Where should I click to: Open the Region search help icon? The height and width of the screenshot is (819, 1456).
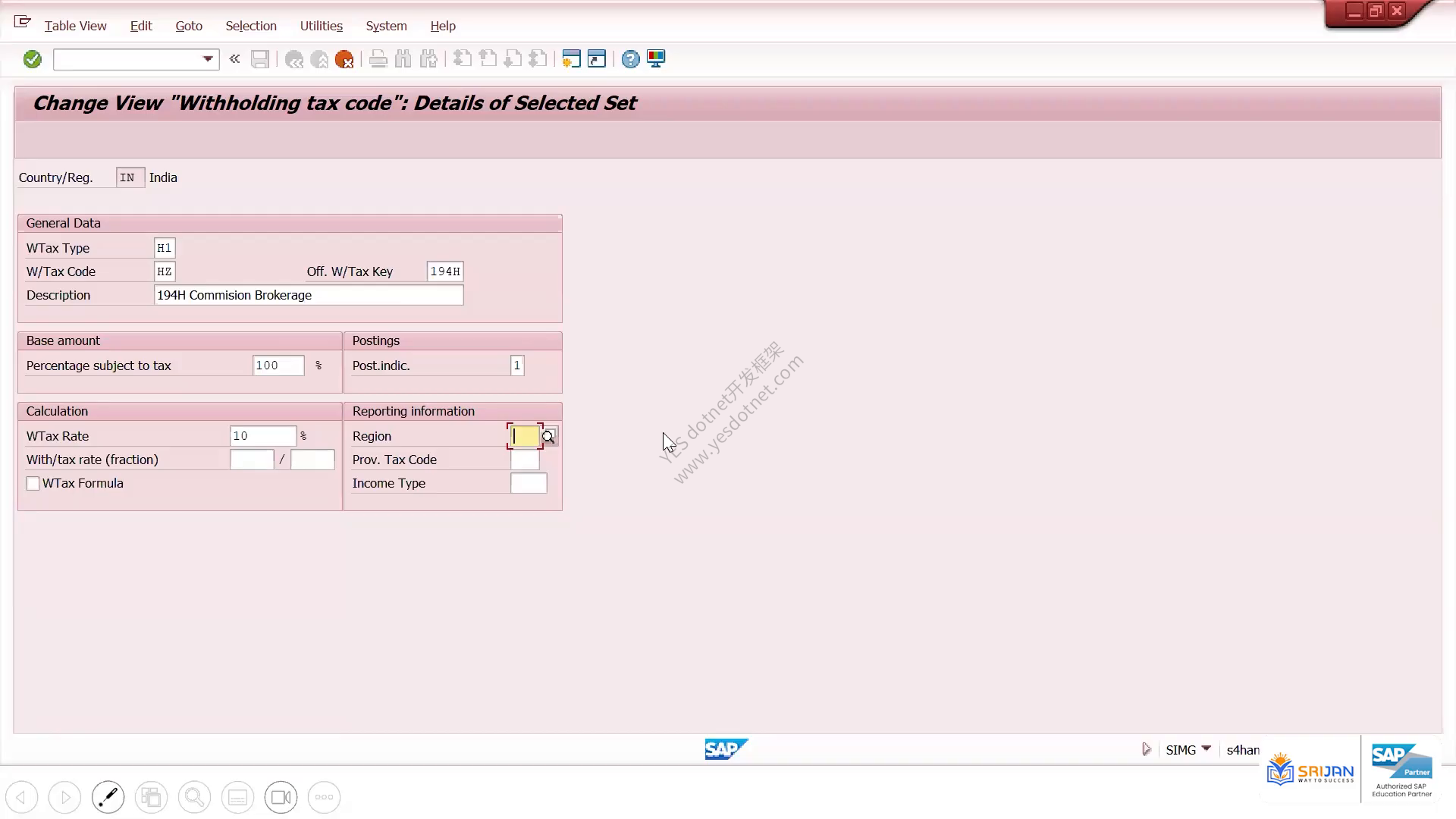(549, 436)
